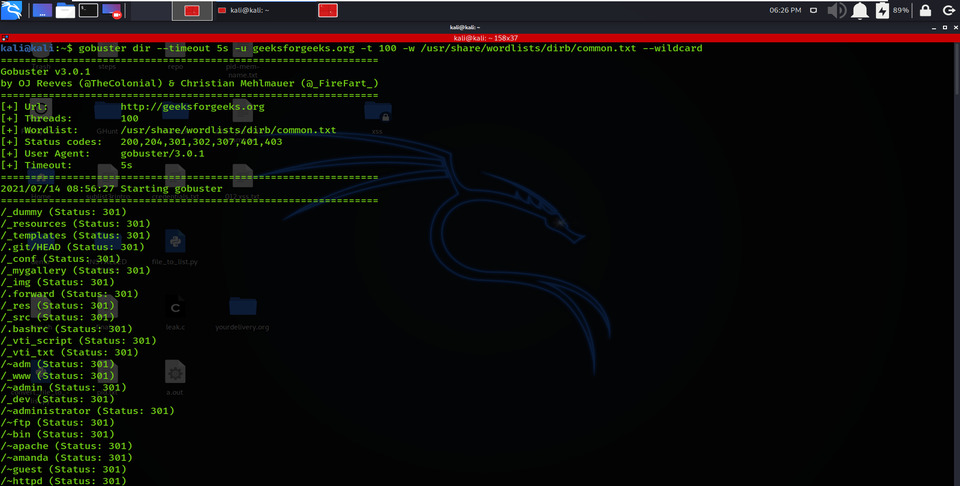
Task: Click the 'by OJ Reeves' author line
Action: pyautogui.click(x=189, y=83)
